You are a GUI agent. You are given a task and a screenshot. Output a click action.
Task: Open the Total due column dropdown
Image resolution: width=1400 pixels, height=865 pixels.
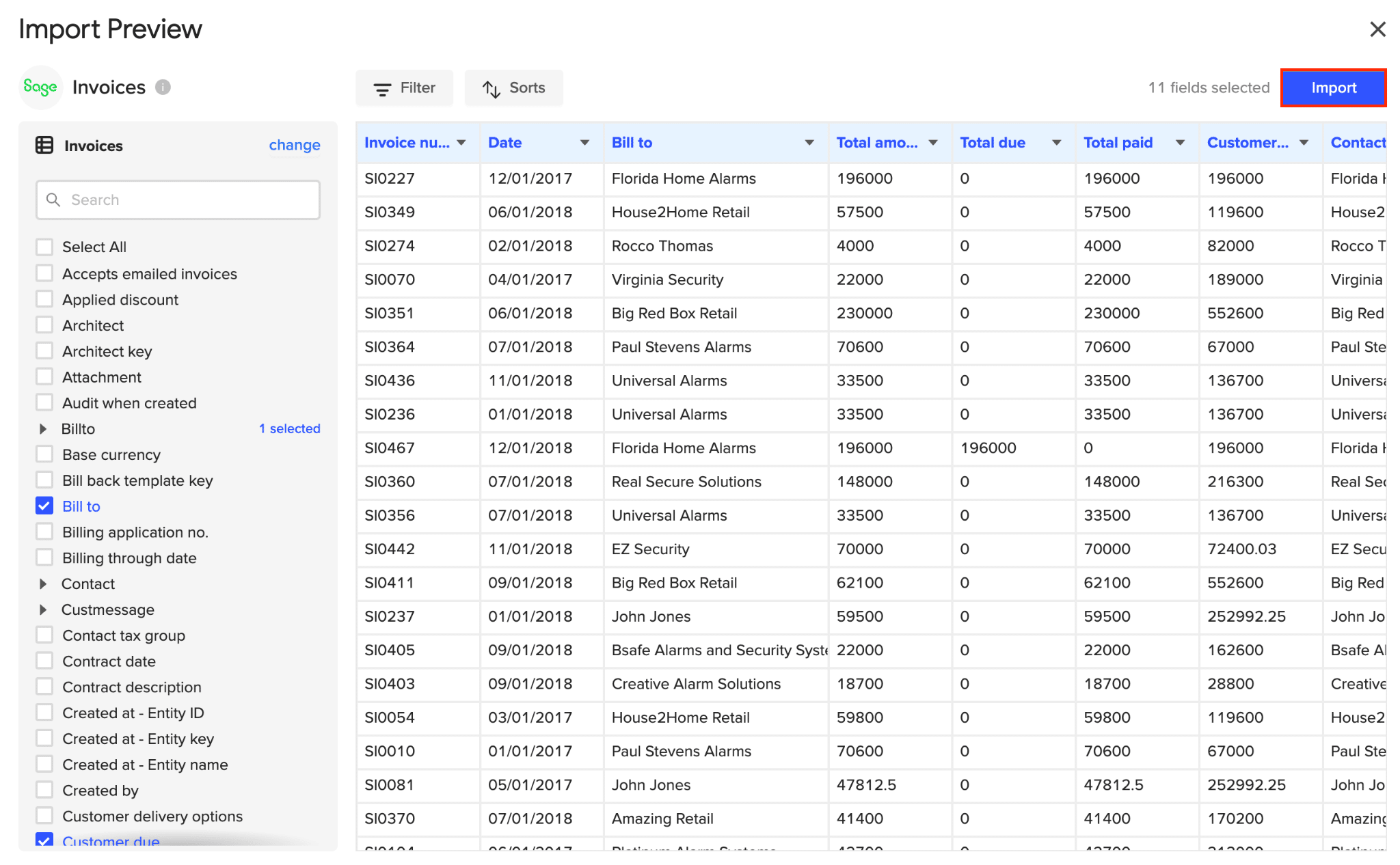[x=1056, y=143]
